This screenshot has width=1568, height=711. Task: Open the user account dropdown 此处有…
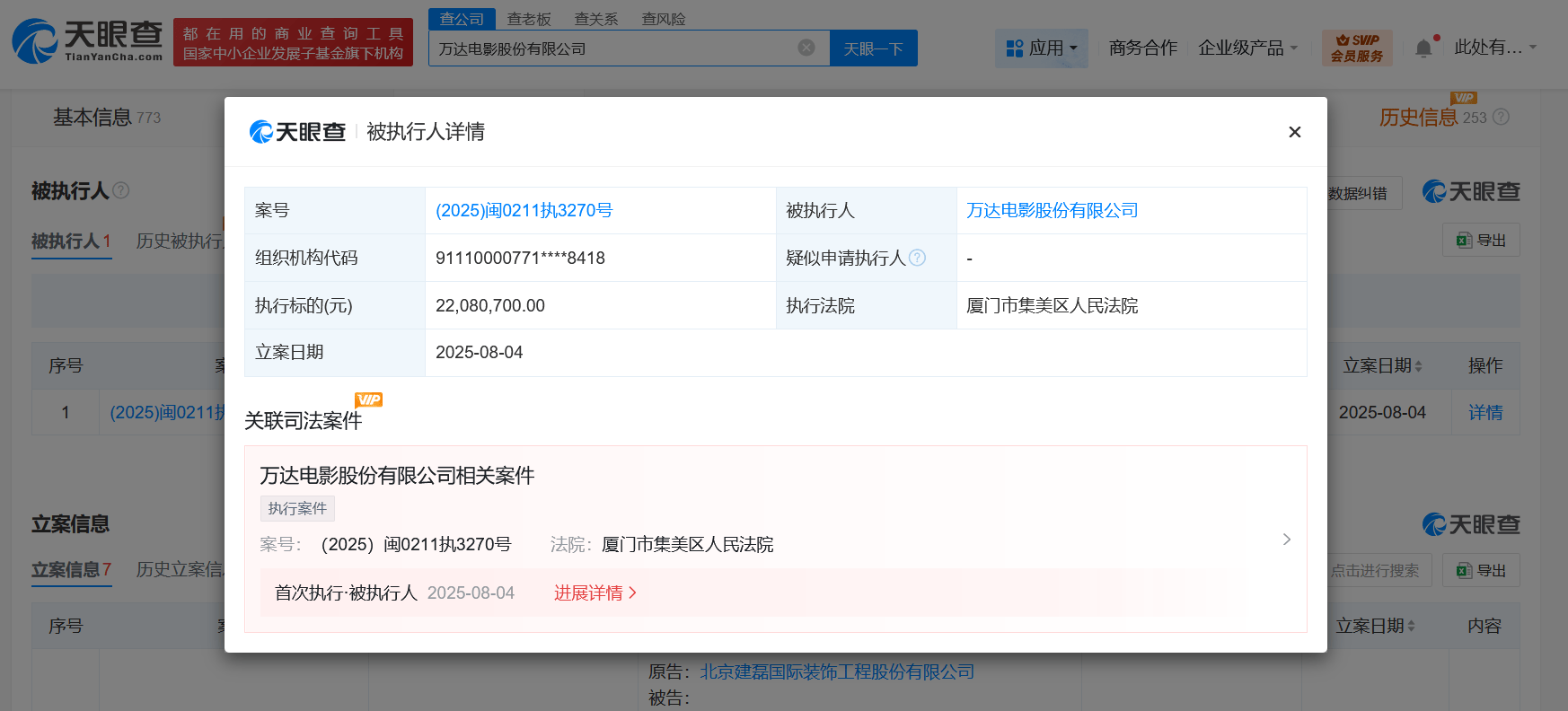tap(1495, 48)
